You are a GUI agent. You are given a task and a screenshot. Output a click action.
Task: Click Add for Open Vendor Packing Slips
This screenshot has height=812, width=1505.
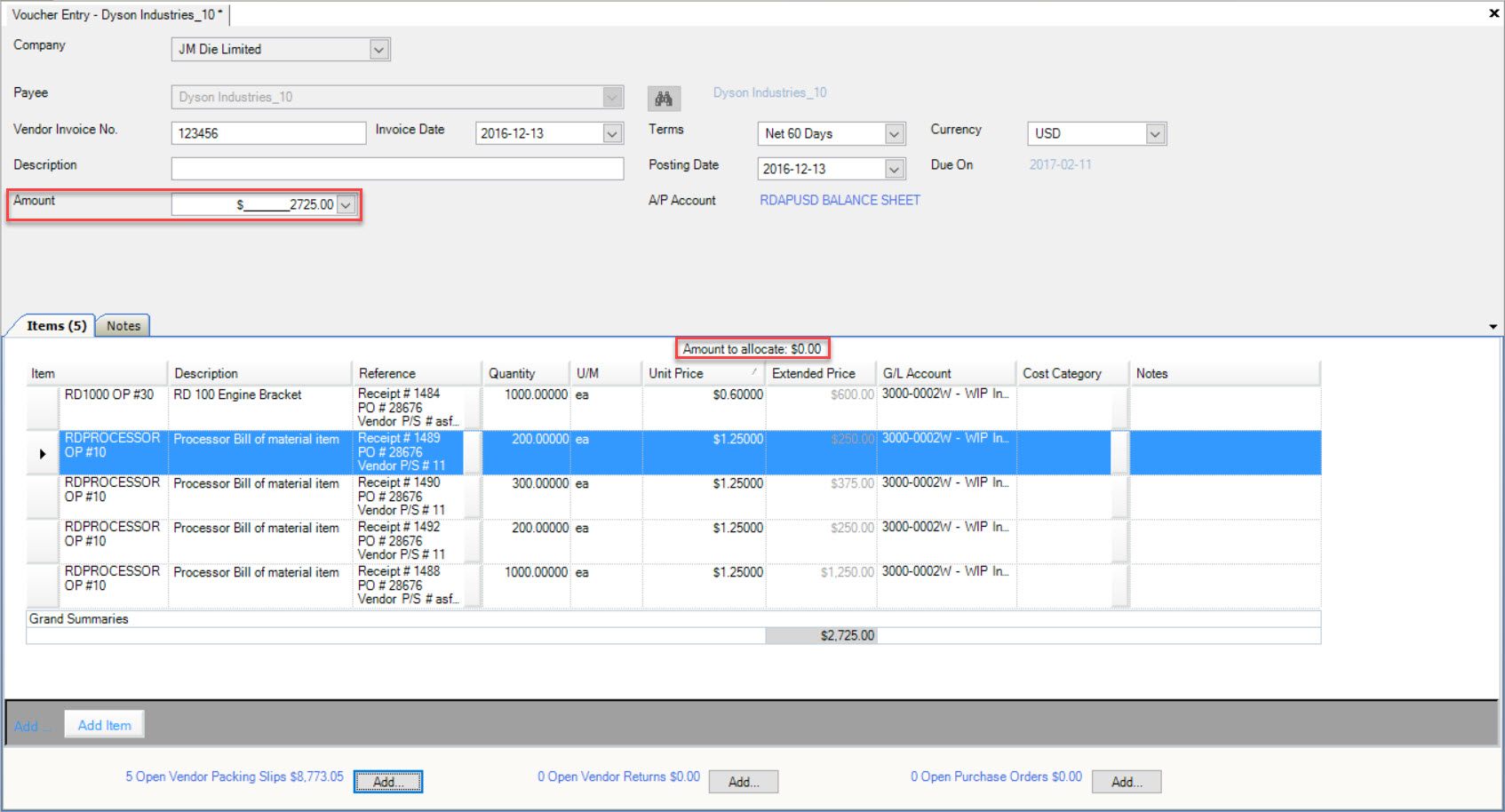pos(388,782)
